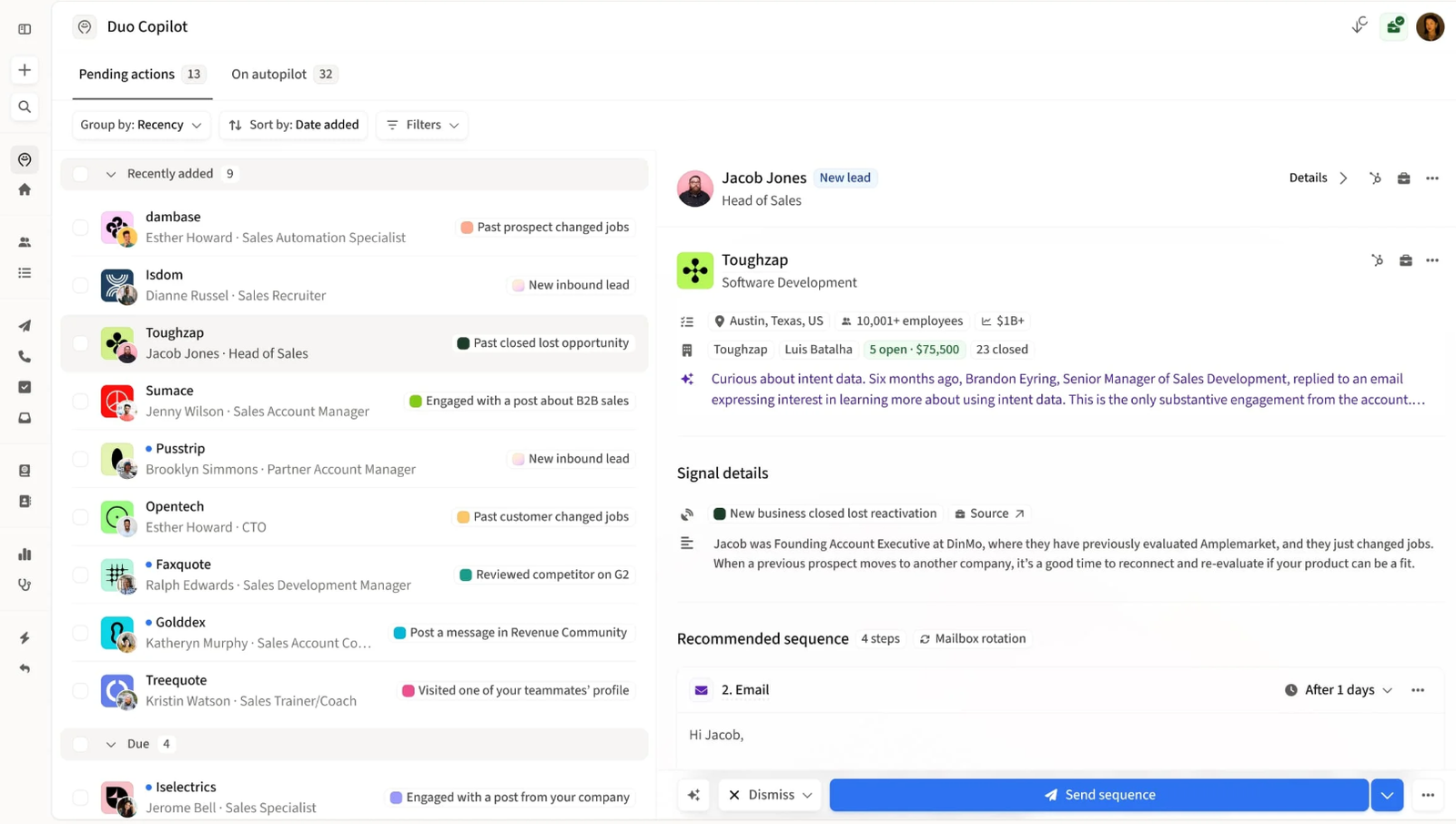
Task: Open the Send sequence arrow dropdown
Action: (1387, 795)
